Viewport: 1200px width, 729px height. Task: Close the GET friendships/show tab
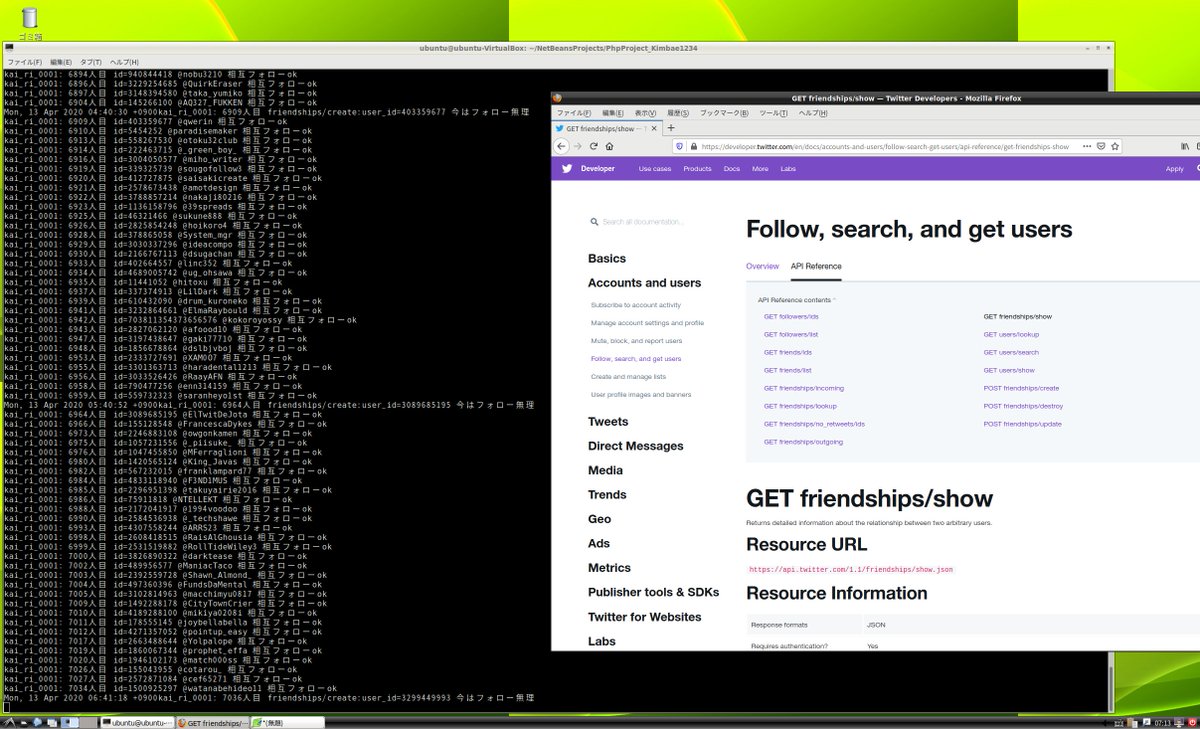652,128
